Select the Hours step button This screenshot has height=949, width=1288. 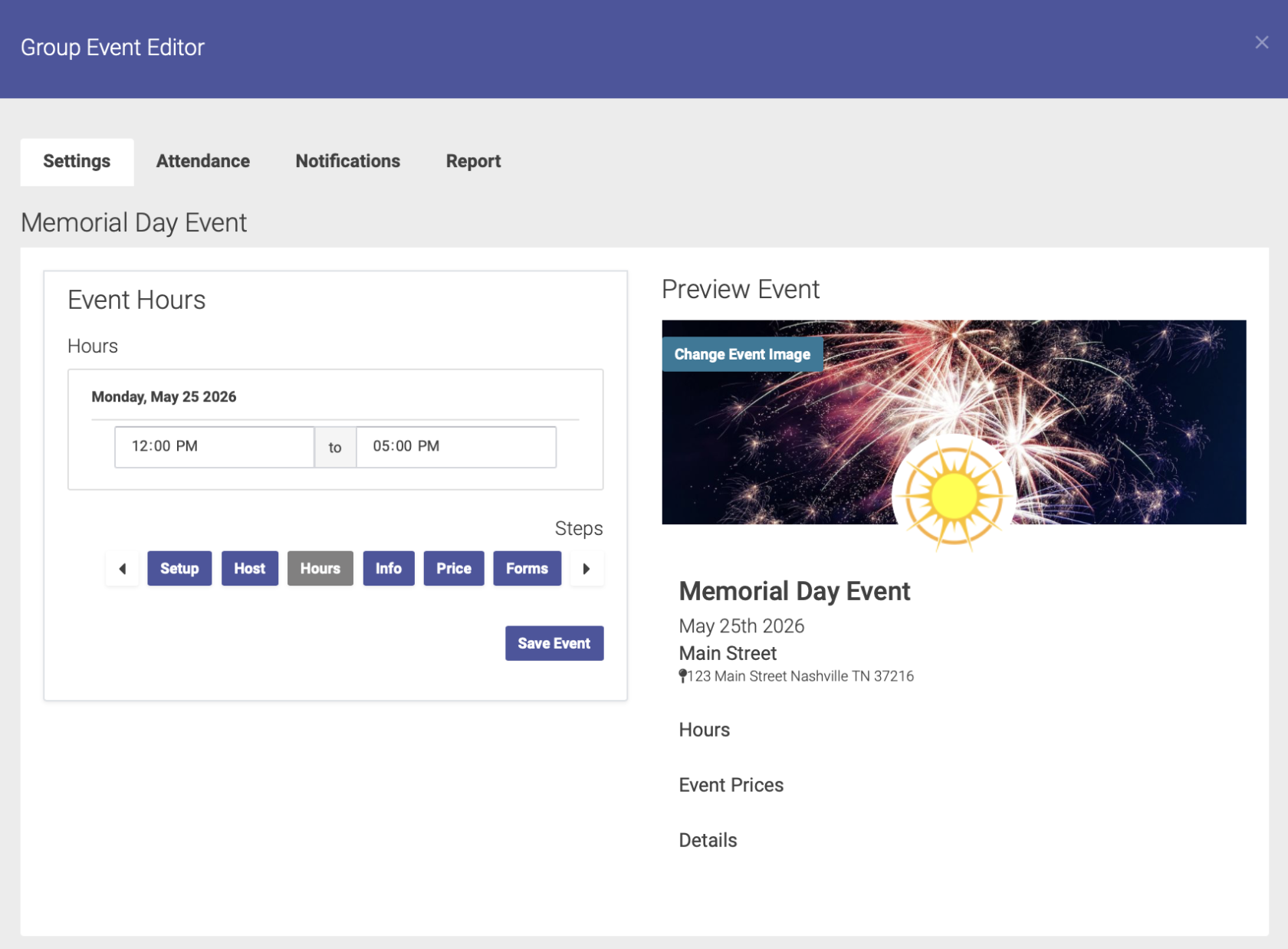tap(320, 569)
